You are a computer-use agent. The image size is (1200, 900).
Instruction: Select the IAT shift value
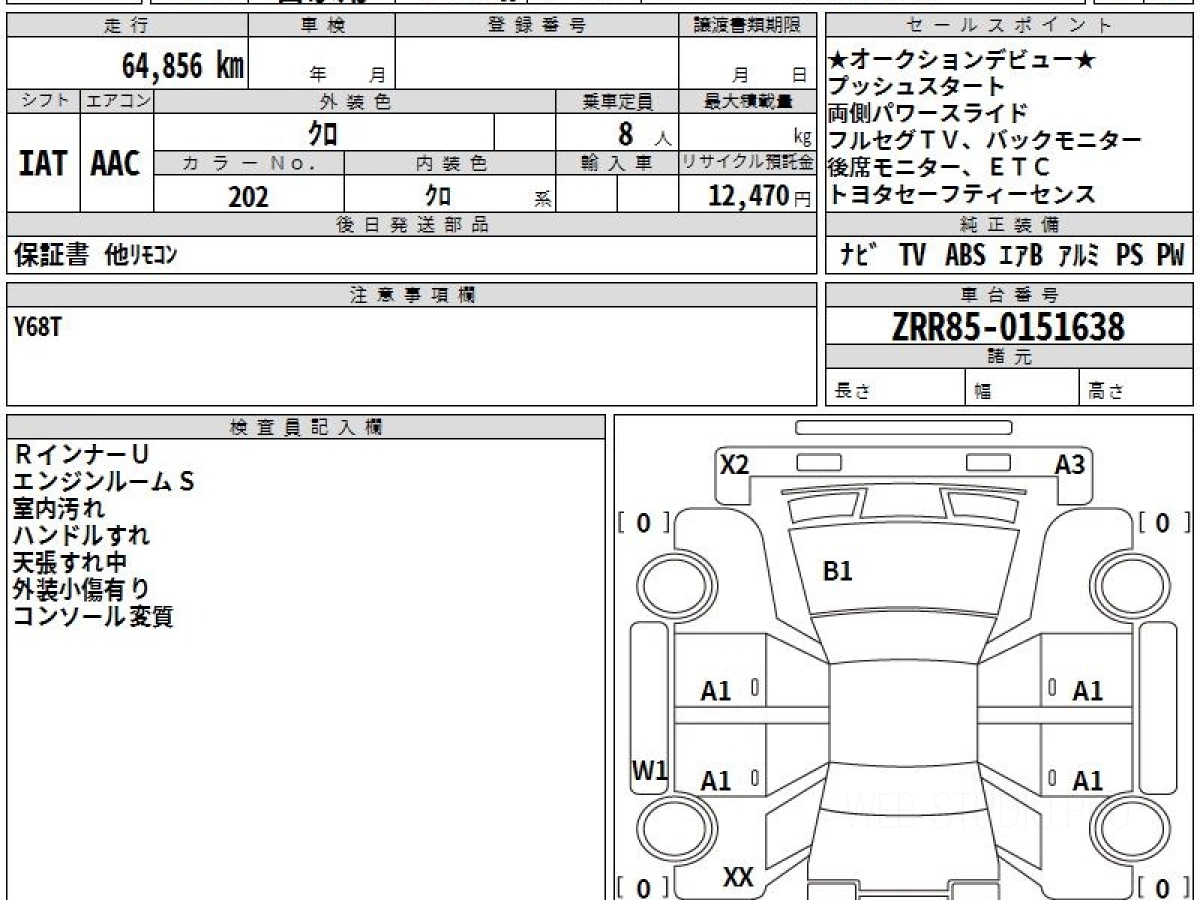[x=43, y=164]
